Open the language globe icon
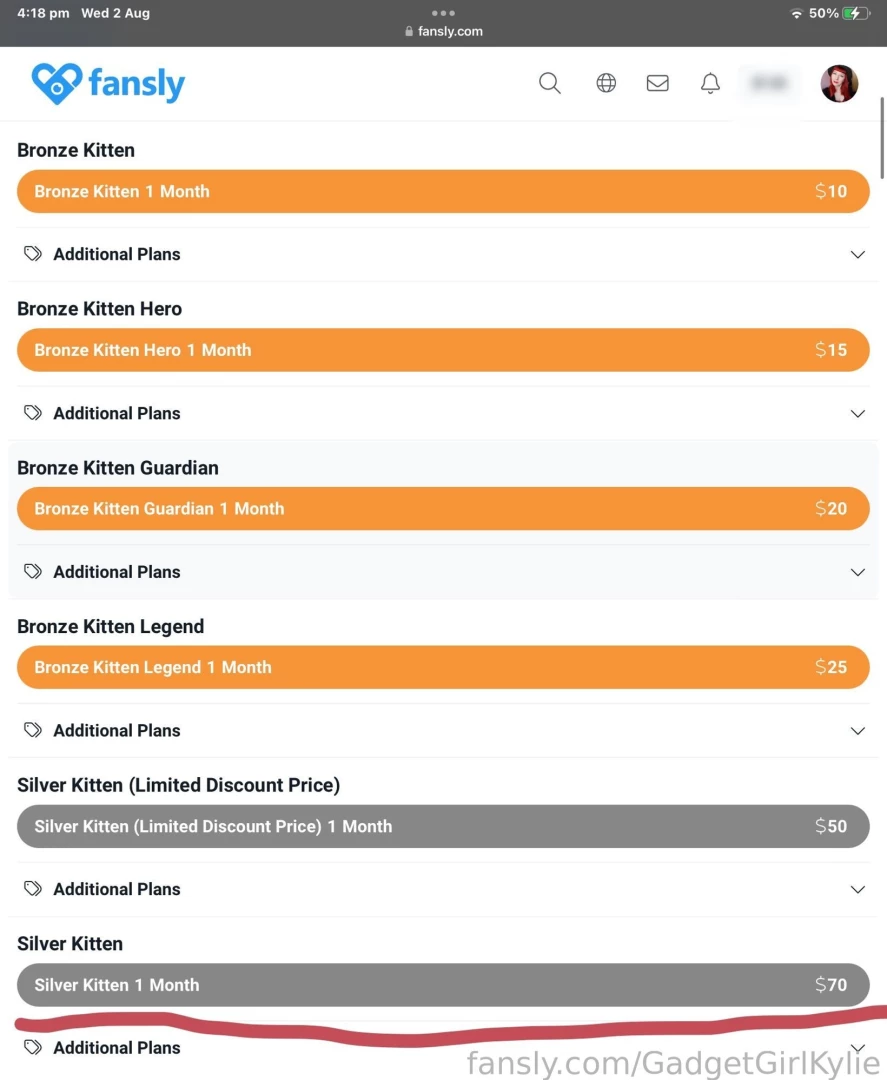 coord(606,83)
